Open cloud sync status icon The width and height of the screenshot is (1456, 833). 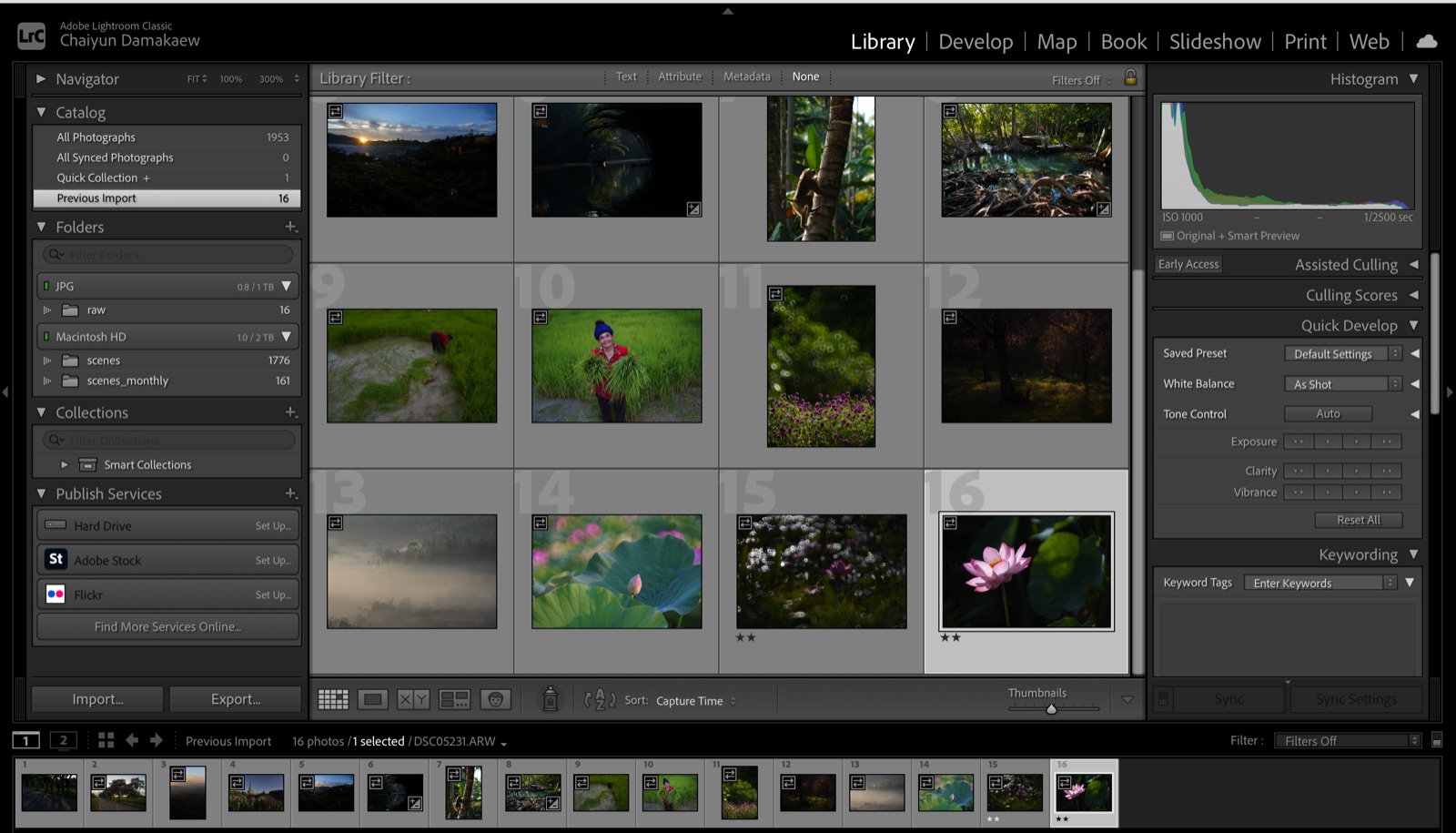click(1427, 41)
